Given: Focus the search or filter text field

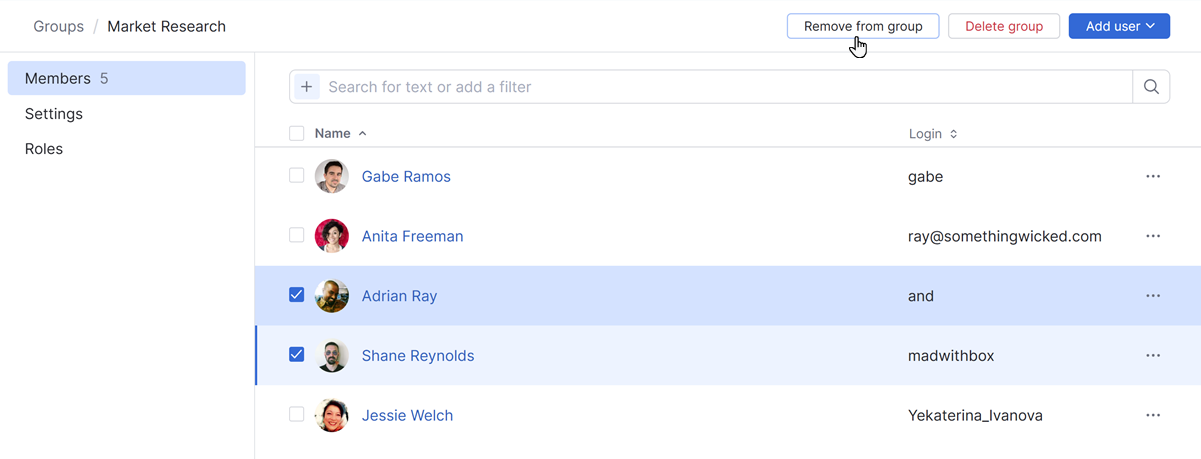Looking at the screenshot, I should pos(720,87).
